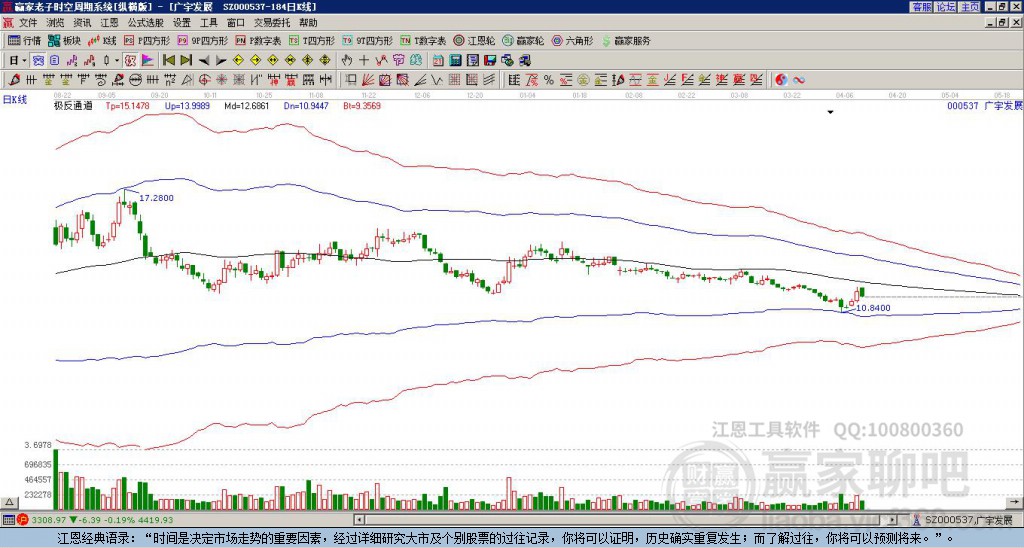Click the 六角形 hexagon tool
The height and width of the screenshot is (548, 1024).
[572, 41]
